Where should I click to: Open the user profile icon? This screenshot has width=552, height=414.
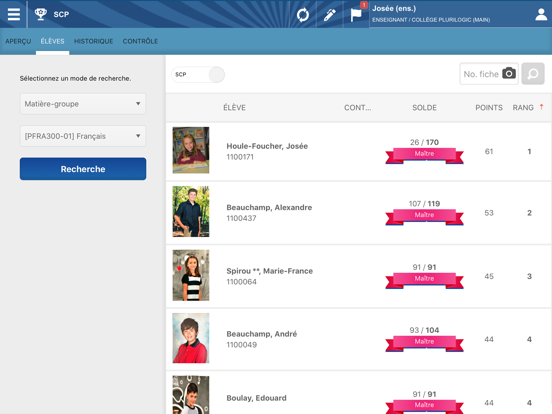tap(541, 14)
